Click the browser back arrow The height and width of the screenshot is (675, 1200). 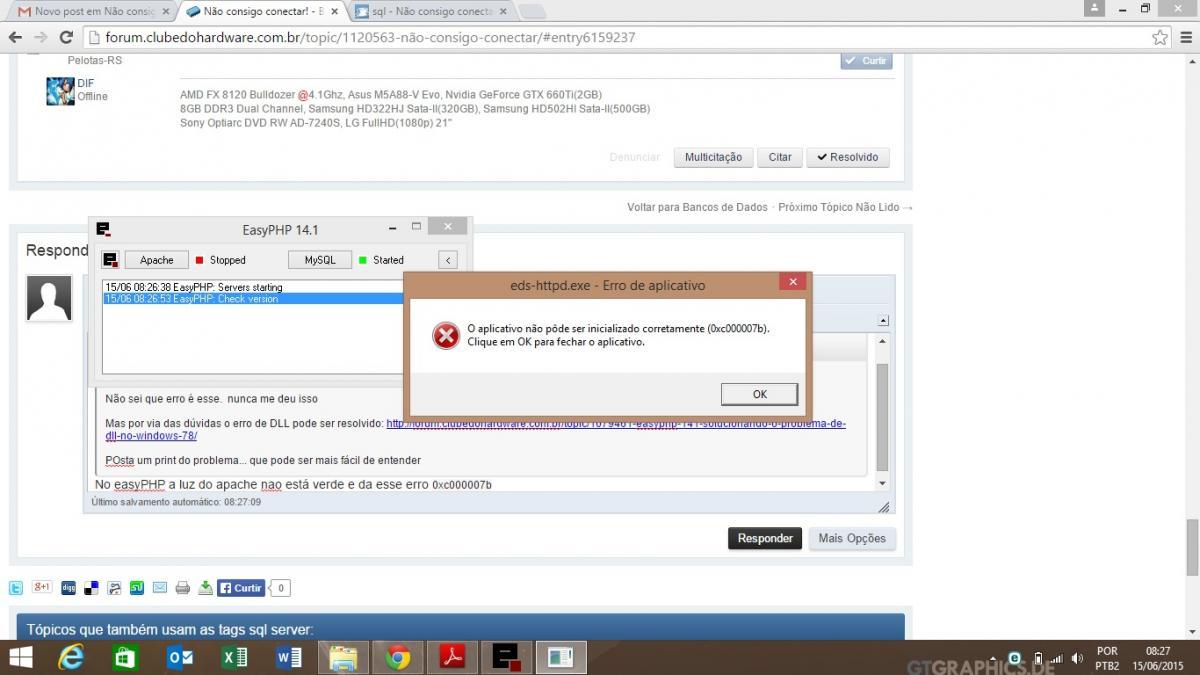tap(16, 37)
